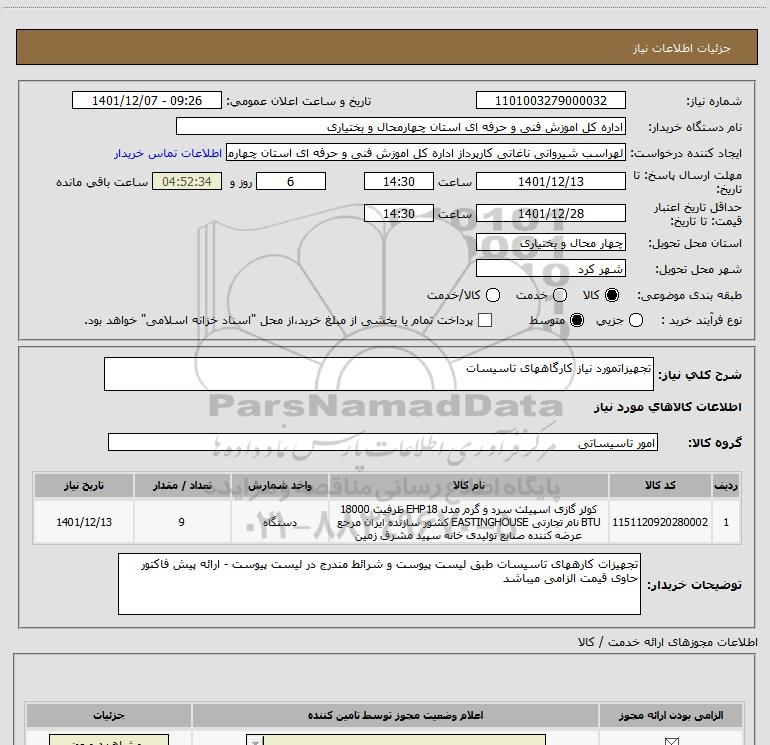Choose the جزیی purchase type radio
Screen dimensions: 770x745
pyautogui.click(x=636, y=320)
